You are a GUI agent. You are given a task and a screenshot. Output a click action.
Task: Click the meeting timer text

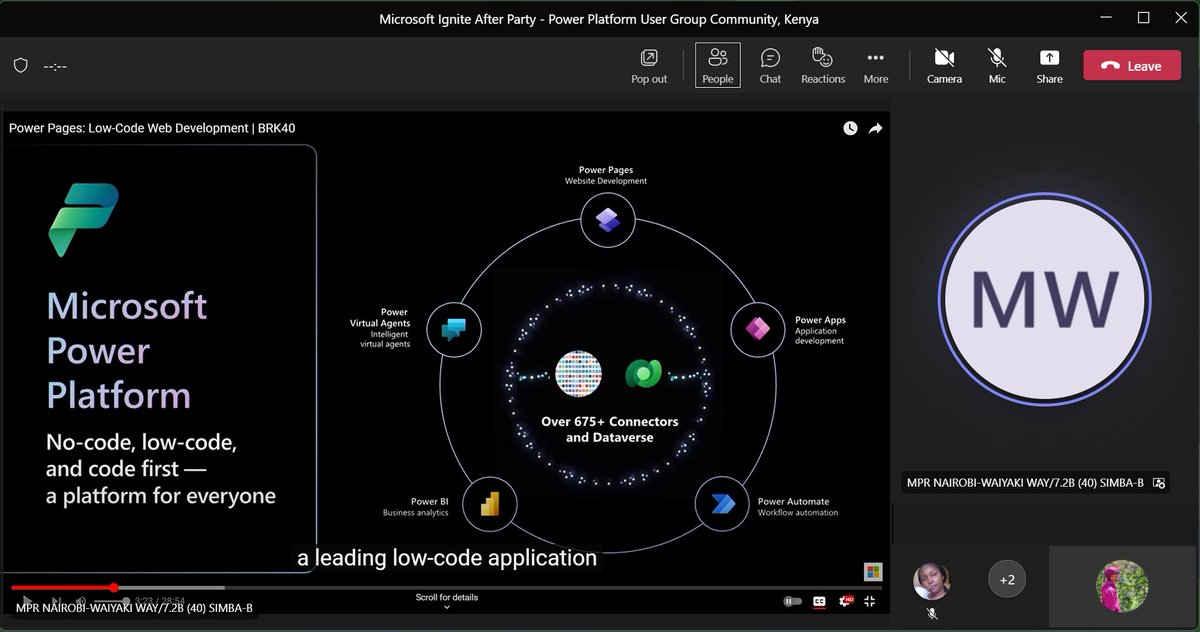55,66
